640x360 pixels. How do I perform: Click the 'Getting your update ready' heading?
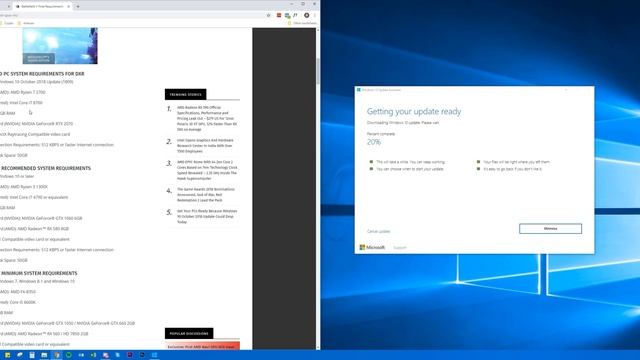click(x=414, y=111)
